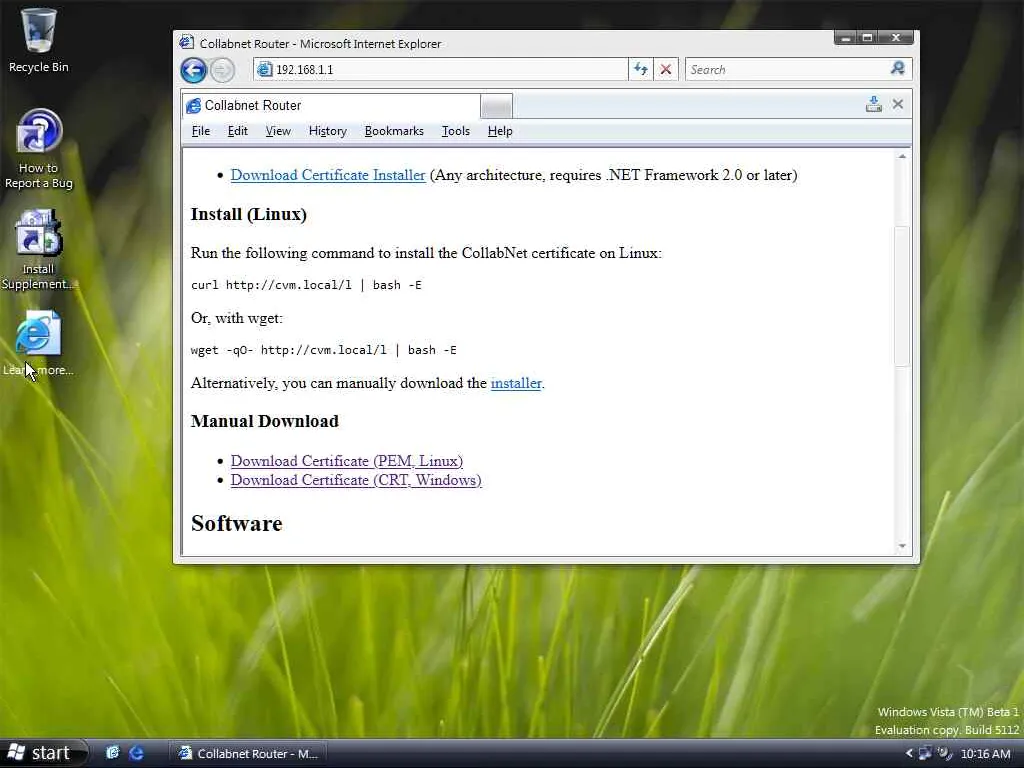Viewport: 1024px width, 768px height.
Task: Open Download Certificate (CRT, Windows) link
Action: [356, 480]
